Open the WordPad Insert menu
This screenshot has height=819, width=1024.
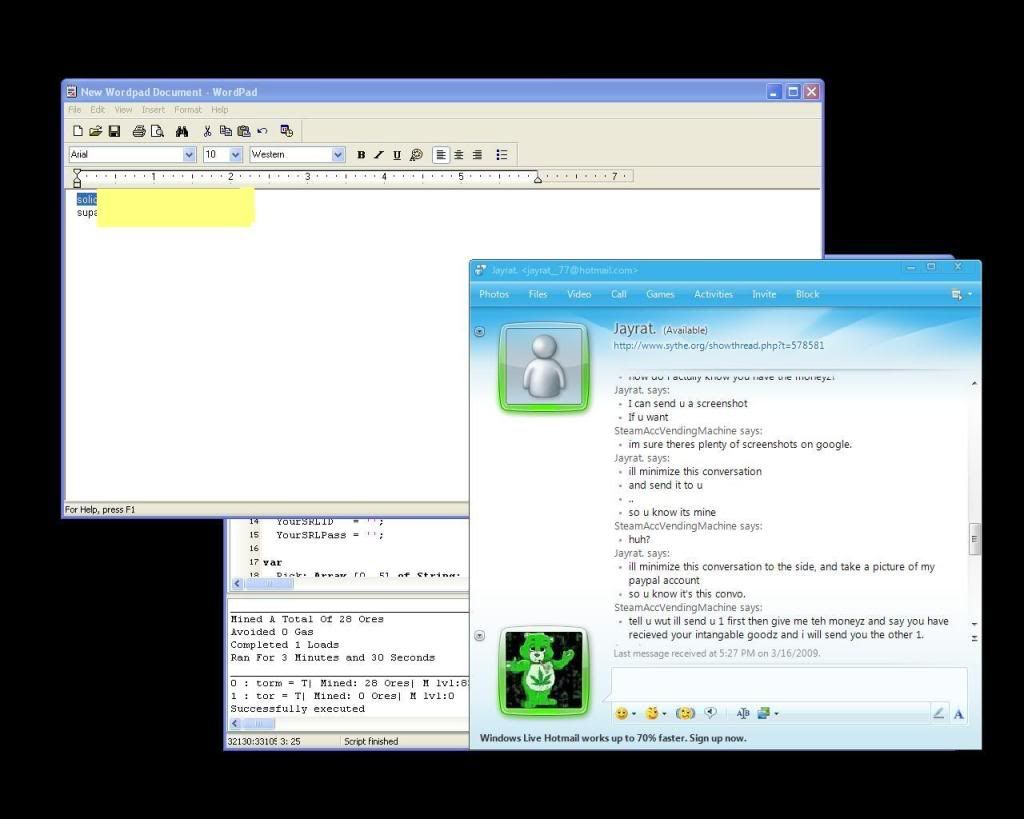pos(153,110)
